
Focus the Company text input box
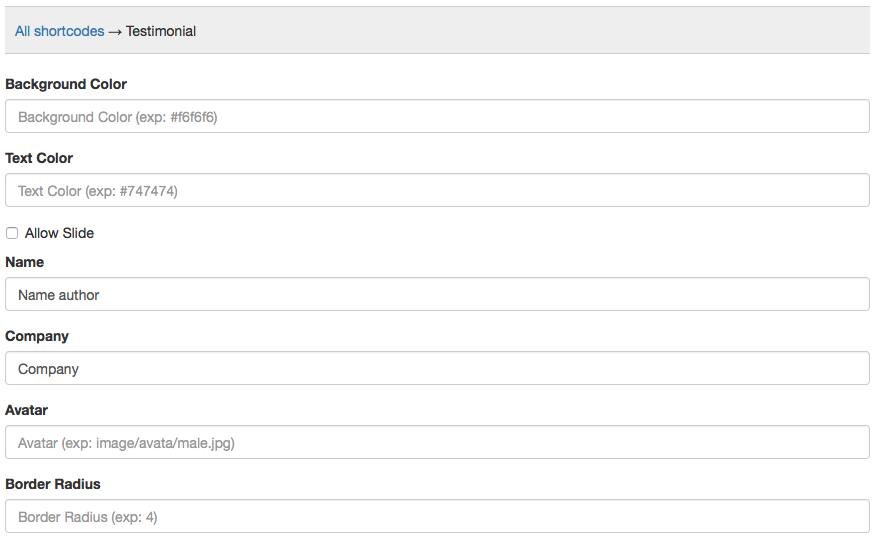coord(437,369)
